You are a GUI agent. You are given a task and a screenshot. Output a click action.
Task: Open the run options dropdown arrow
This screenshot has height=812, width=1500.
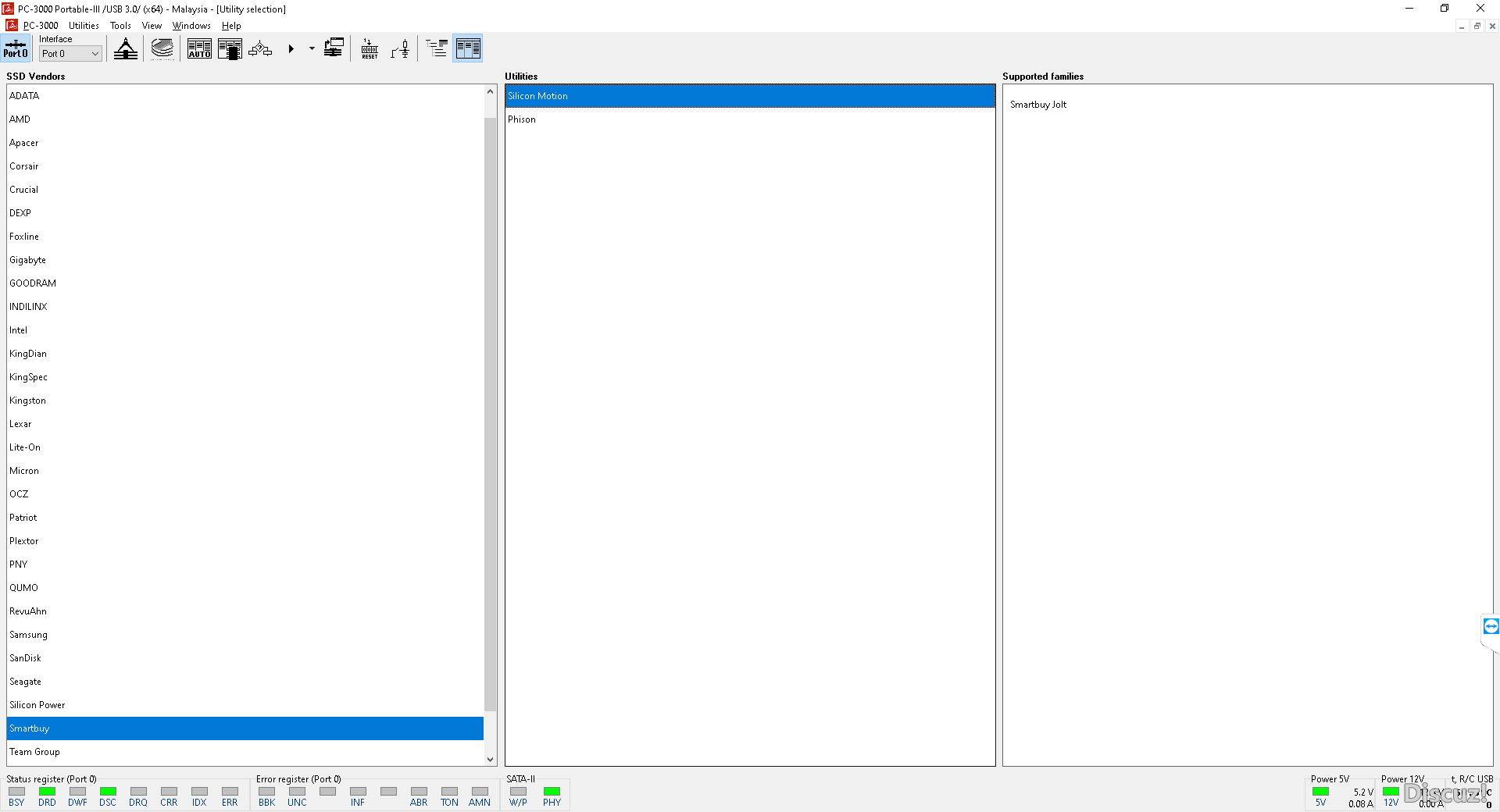(x=312, y=48)
